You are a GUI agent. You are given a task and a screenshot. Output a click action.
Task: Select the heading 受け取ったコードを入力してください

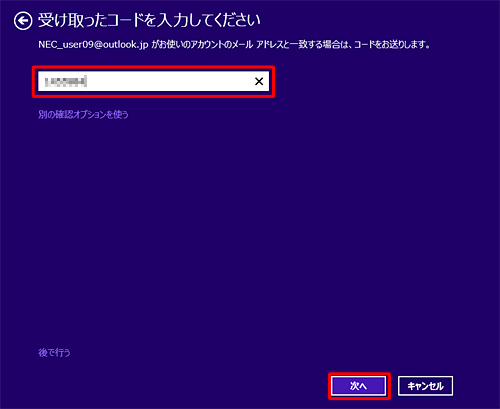pos(149,20)
